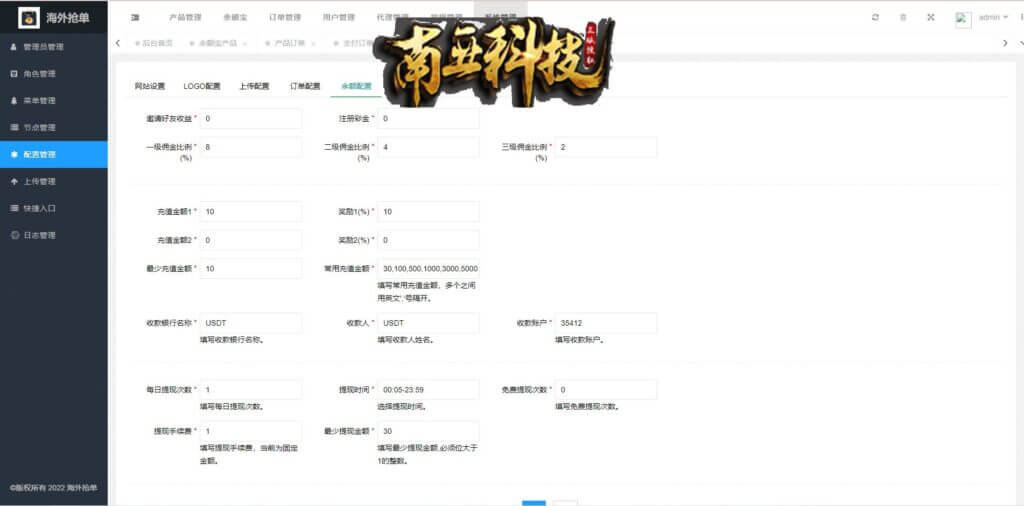Open the admin user dropdown
Viewport: 1024px width, 506px height.
993,18
